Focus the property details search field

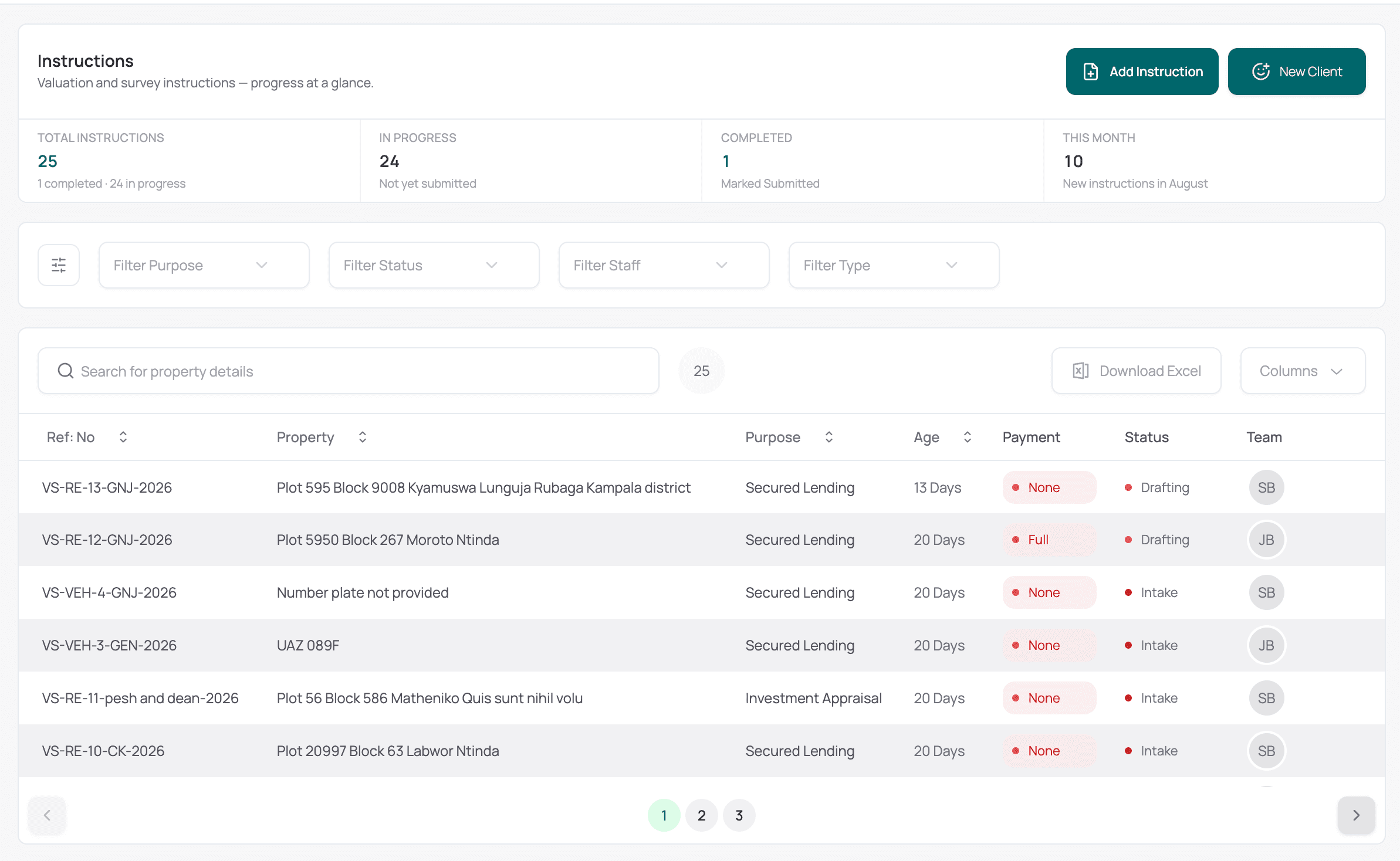click(x=349, y=371)
